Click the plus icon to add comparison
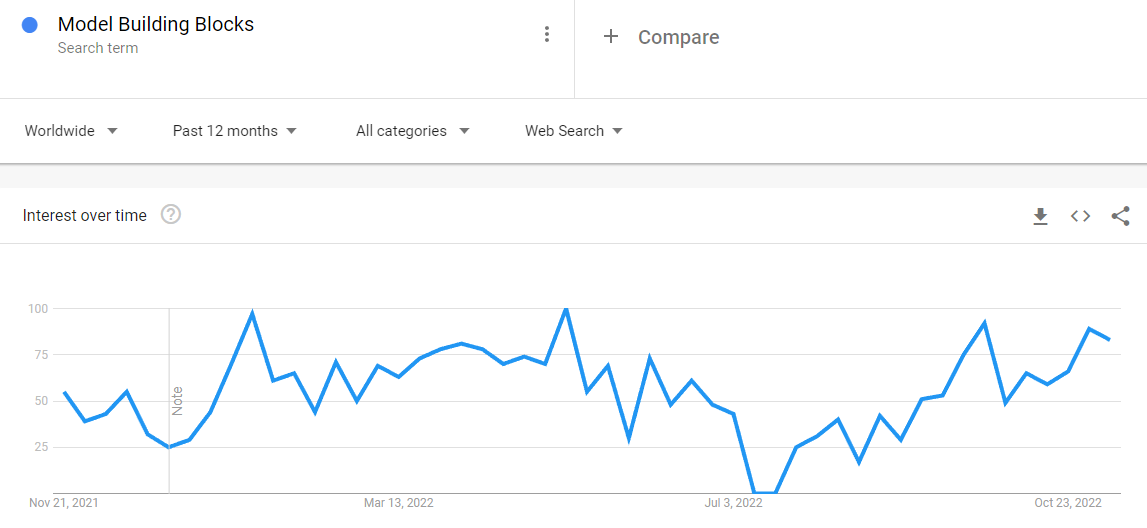The width and height of the screenshot is (1147, 528). coord(611,37)
